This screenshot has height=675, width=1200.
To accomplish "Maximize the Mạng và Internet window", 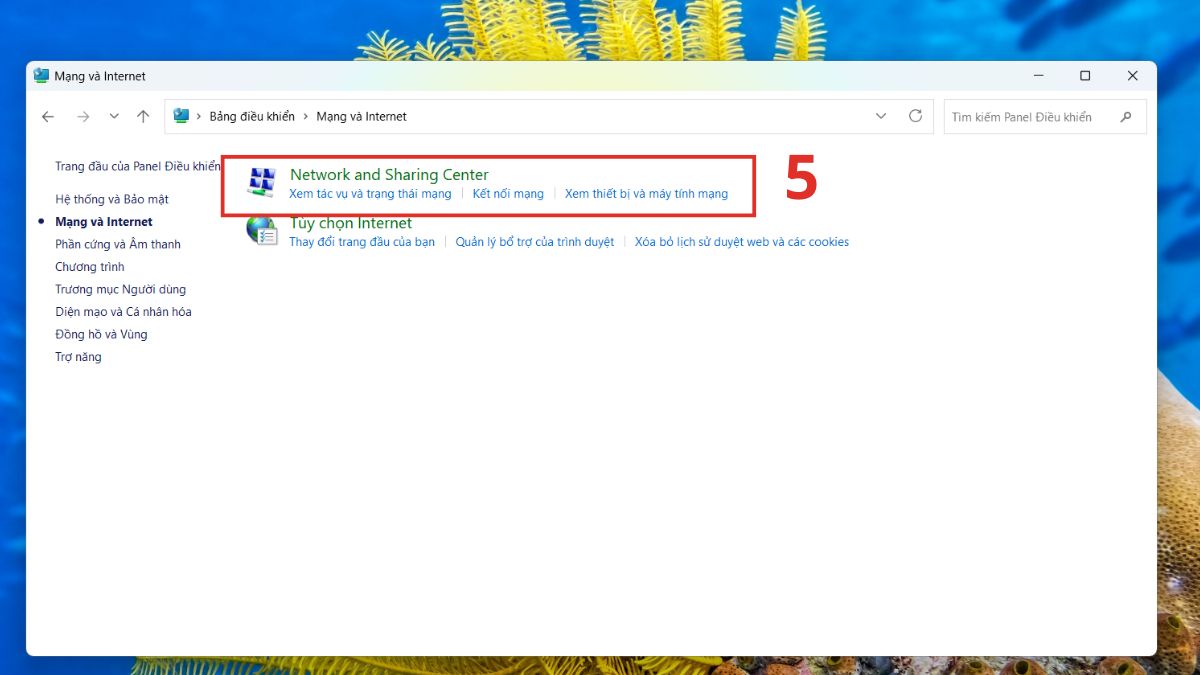I will click(x=1085, y=76).
